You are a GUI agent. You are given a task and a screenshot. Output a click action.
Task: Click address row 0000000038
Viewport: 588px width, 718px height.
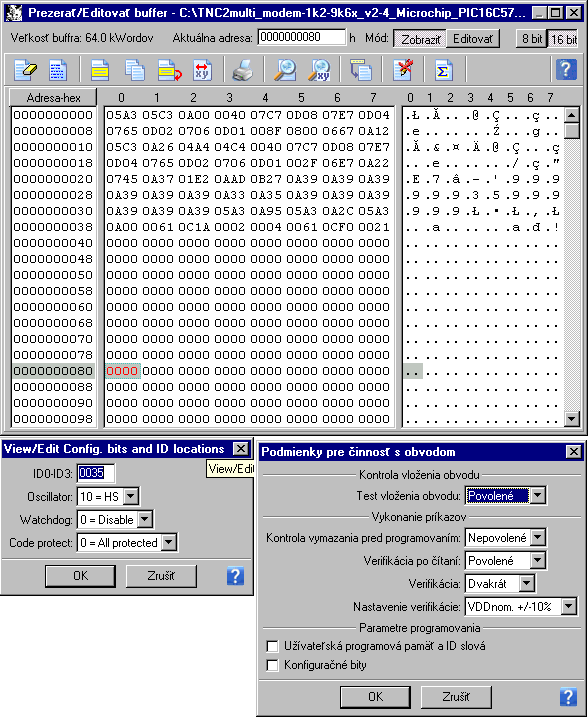pos(53,227)
